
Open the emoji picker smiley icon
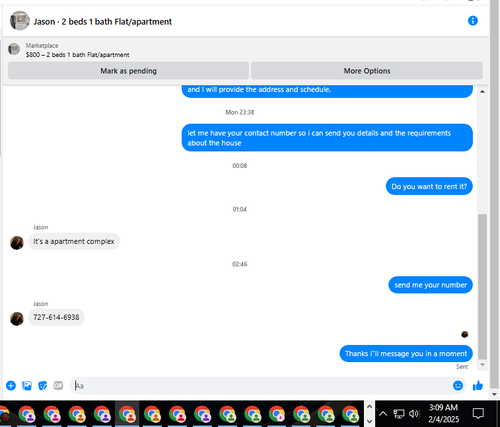458,386
